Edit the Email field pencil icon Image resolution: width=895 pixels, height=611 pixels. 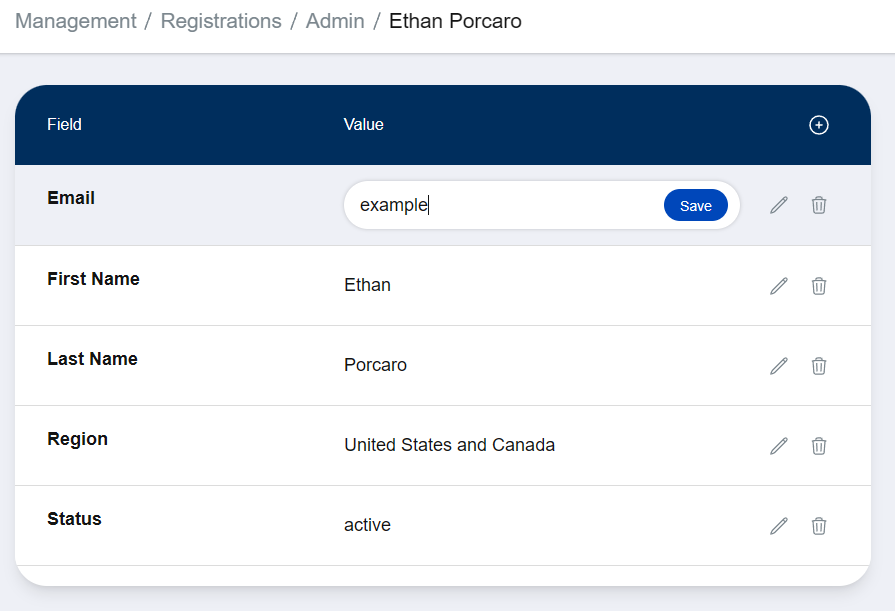(779, 205)
